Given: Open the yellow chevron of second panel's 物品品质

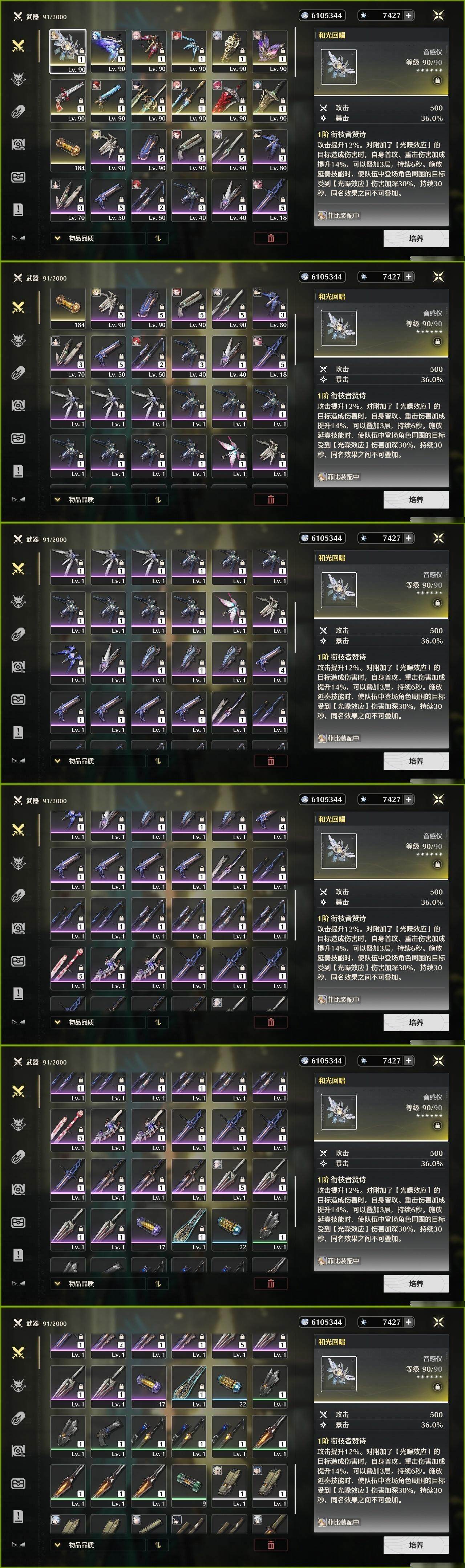Looking at the screenshot, I should [57, 500].
